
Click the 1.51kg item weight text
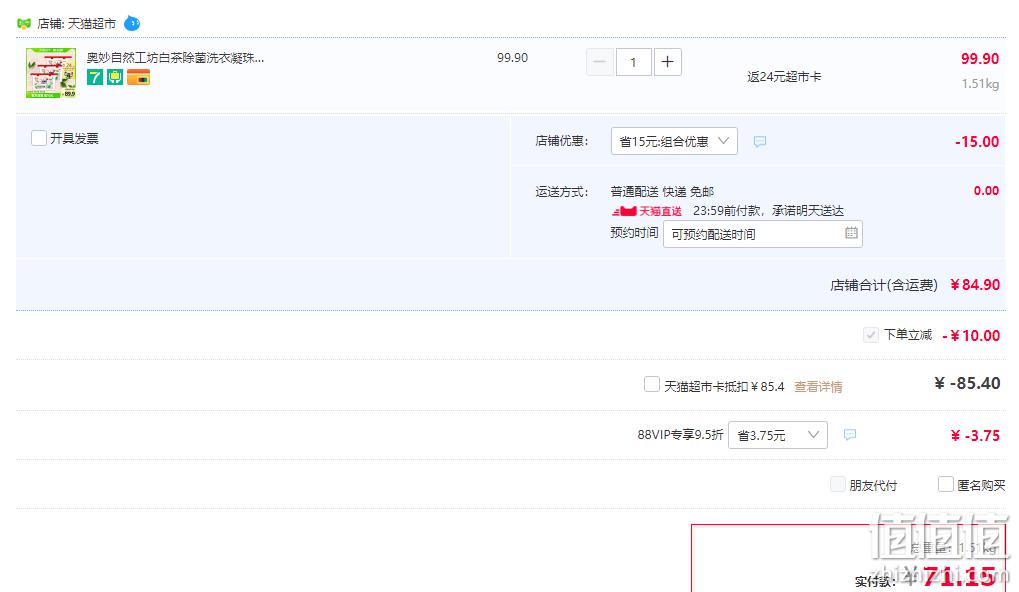(980, 84)
